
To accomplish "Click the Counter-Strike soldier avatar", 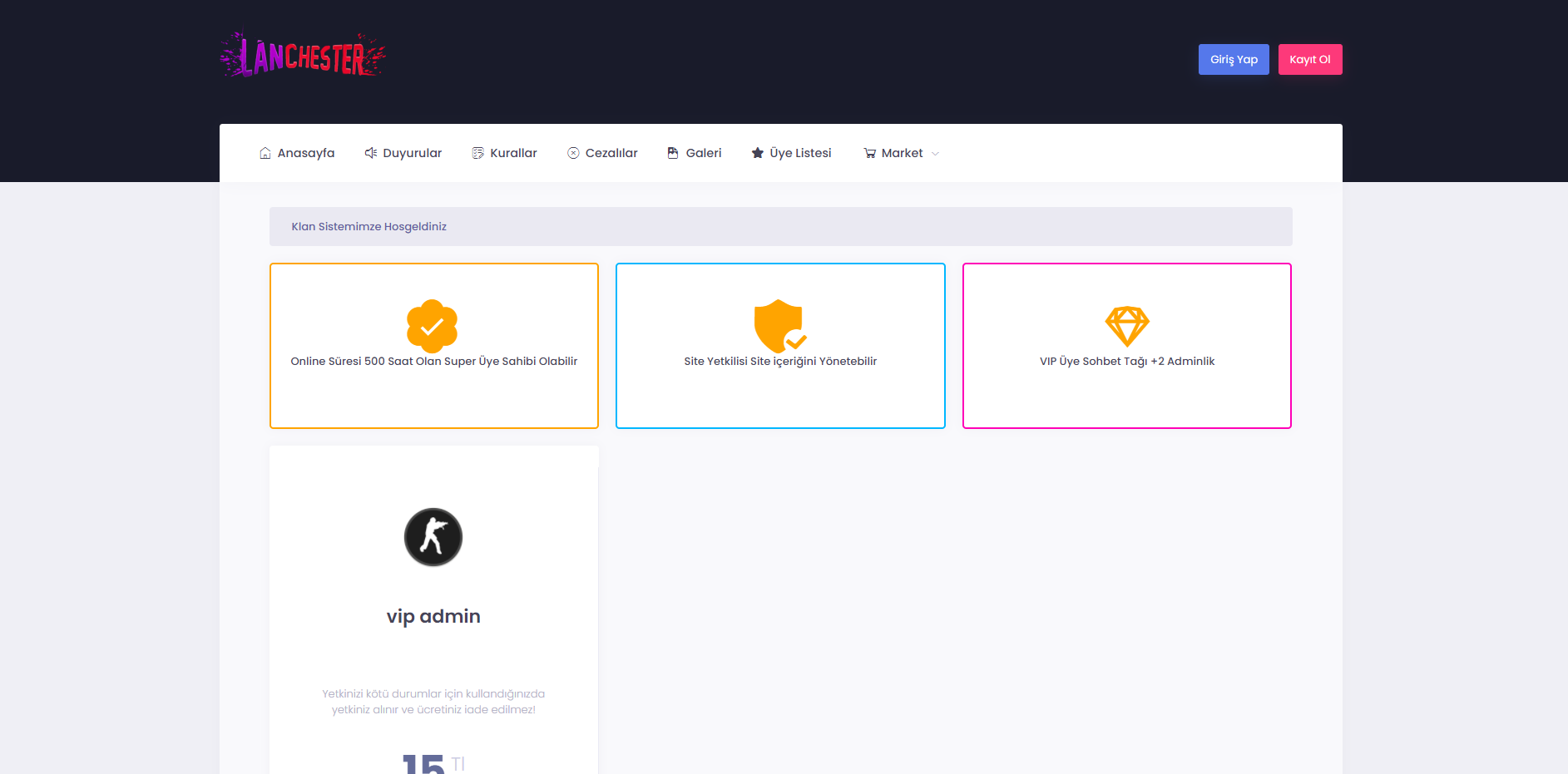I will point(433,537).
